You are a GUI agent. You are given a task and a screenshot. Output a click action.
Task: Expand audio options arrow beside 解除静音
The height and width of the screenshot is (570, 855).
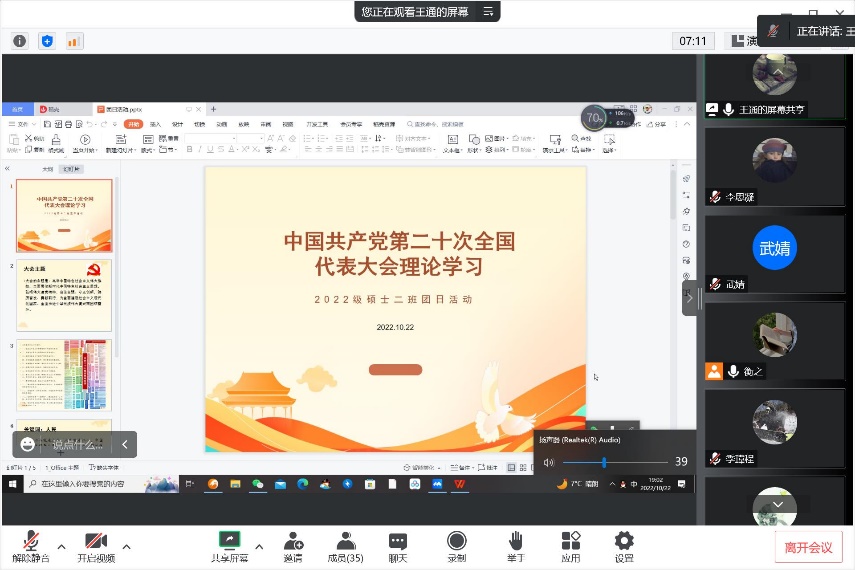[x=61, y=546]
